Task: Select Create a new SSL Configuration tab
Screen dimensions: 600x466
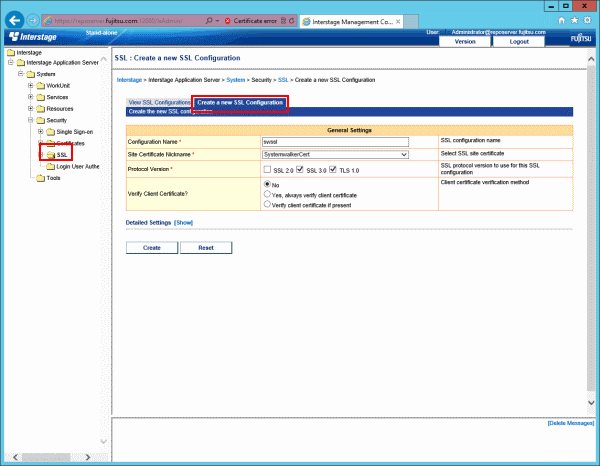Action: 240,103
